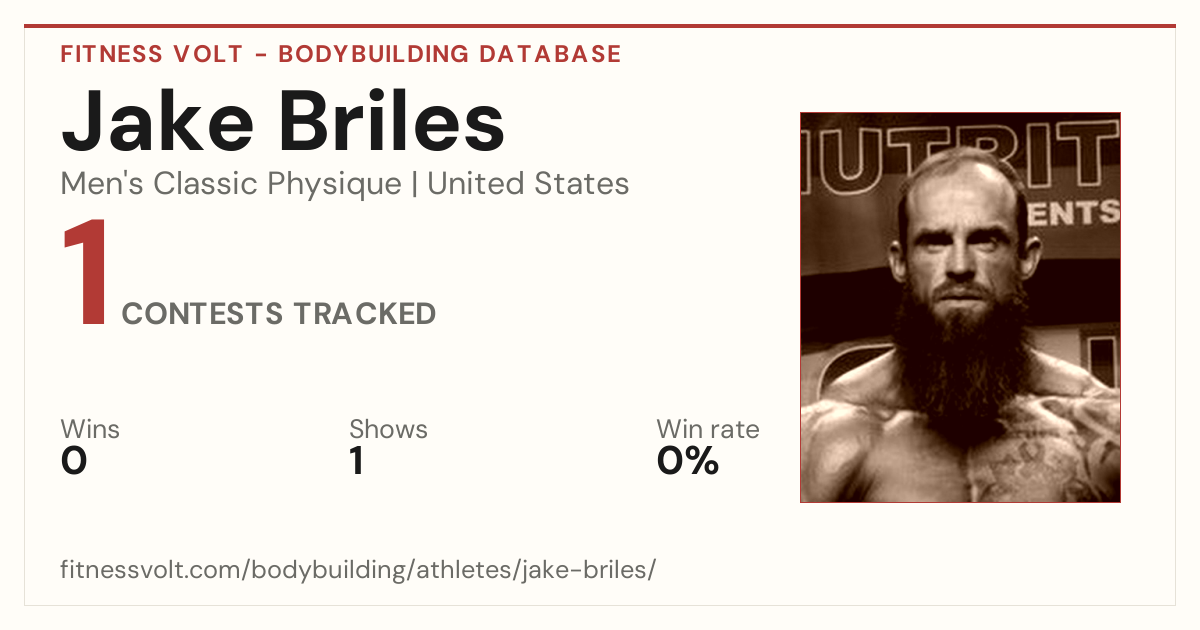Select the 0% win rate value

(x=688, y=461)
